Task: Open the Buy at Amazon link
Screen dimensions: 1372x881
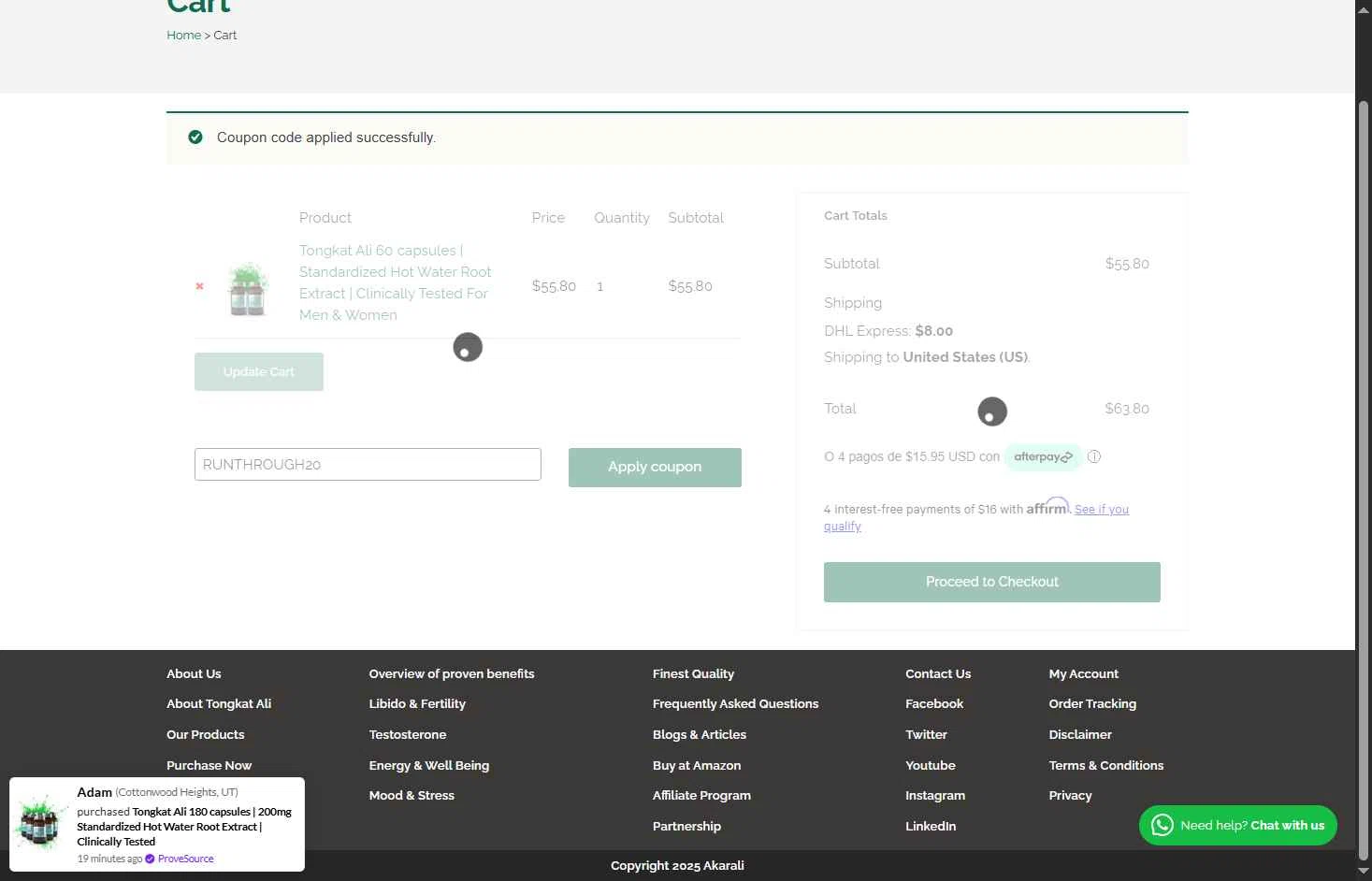Action: tap(697, 765)
